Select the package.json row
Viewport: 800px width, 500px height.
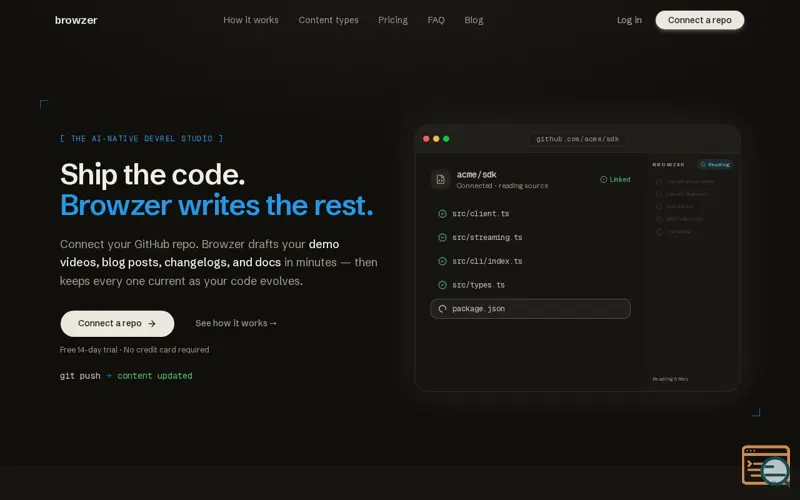[530, 309]
